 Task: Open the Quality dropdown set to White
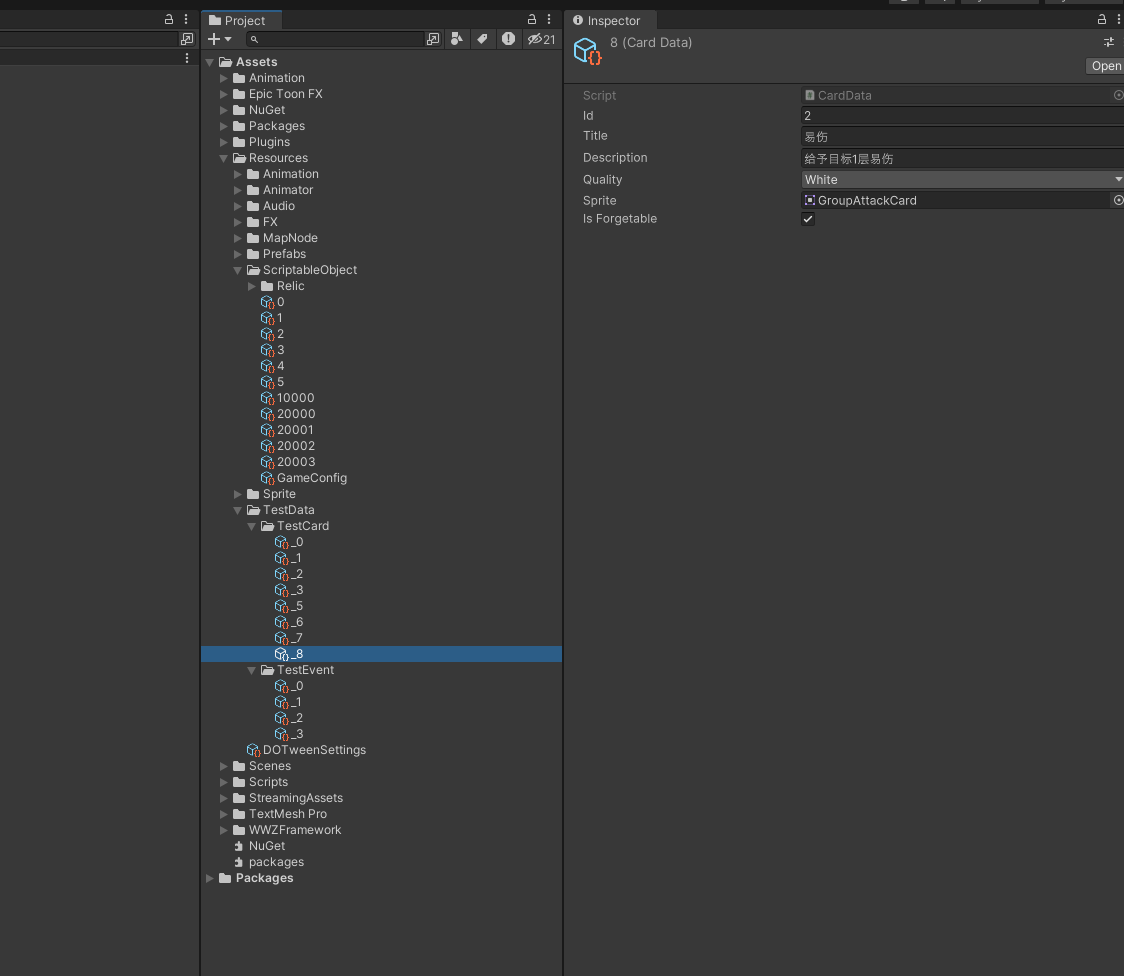tap(962, 179)
